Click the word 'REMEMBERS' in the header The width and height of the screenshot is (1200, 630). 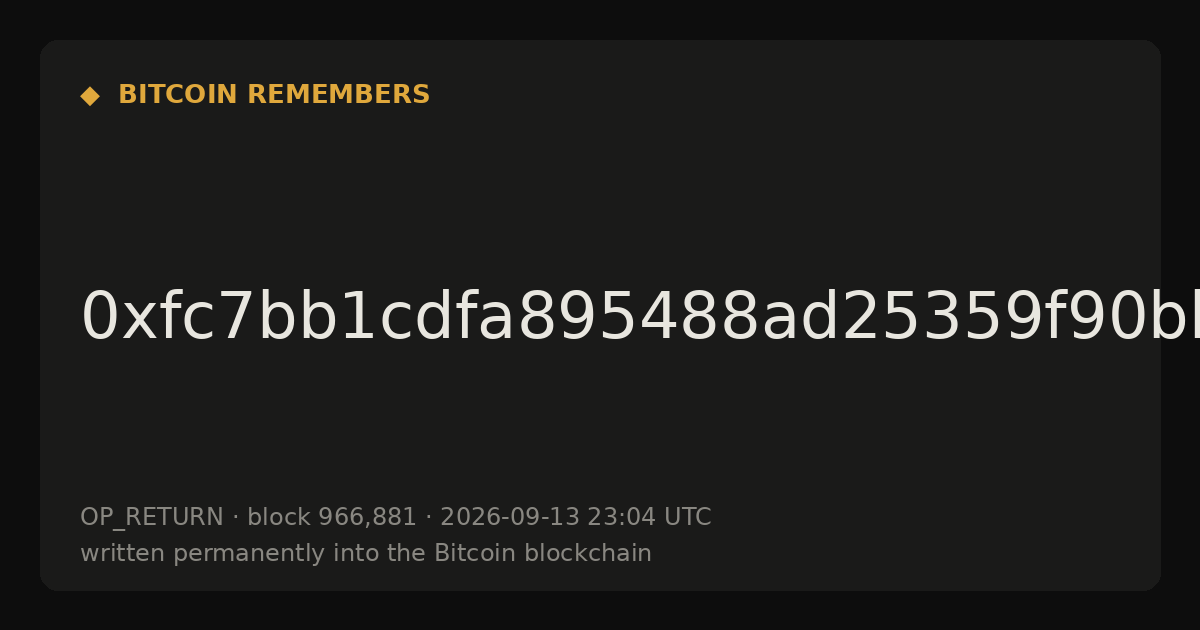coord(338,95)
